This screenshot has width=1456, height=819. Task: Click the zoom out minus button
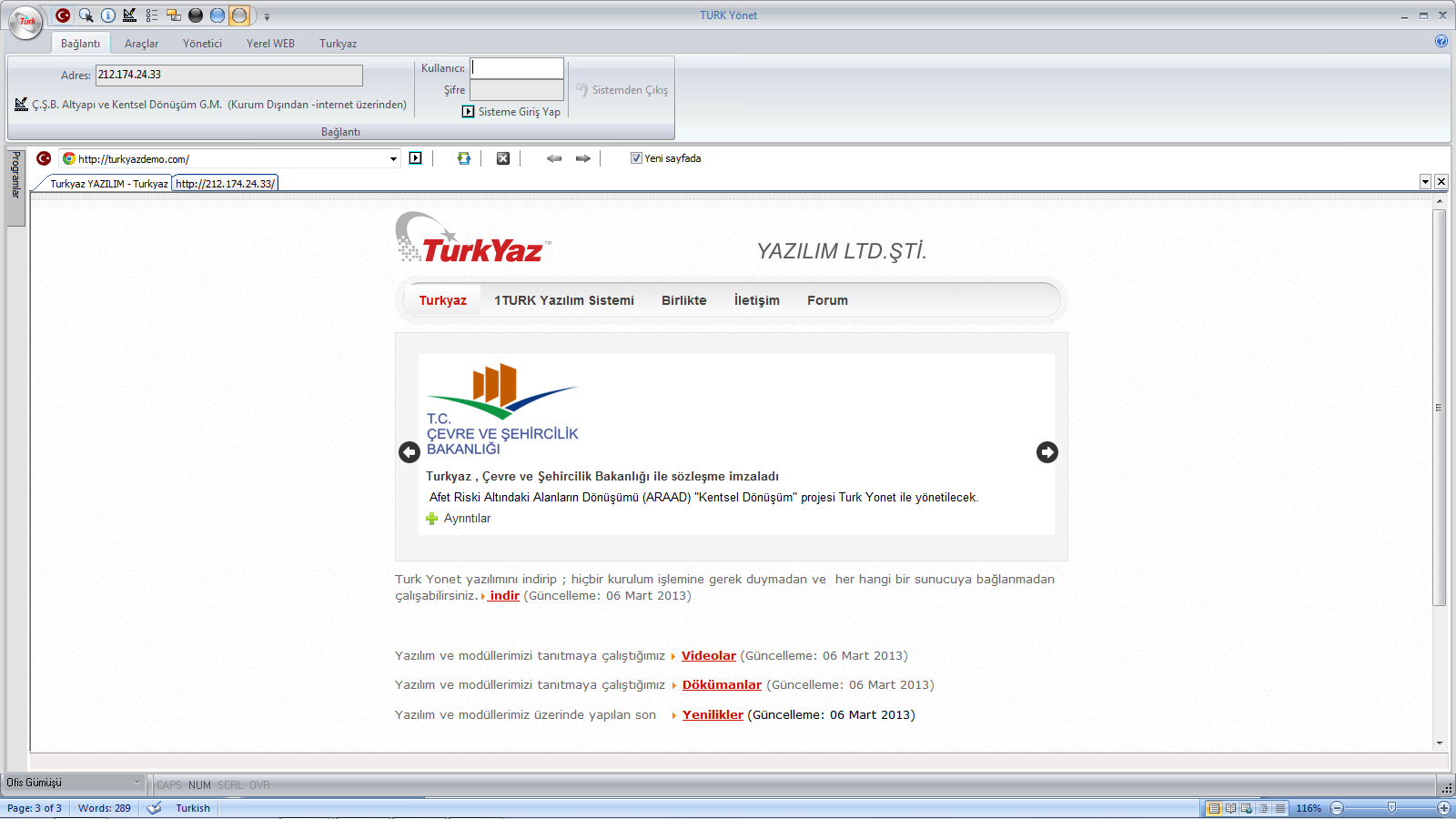(1337, 808)
